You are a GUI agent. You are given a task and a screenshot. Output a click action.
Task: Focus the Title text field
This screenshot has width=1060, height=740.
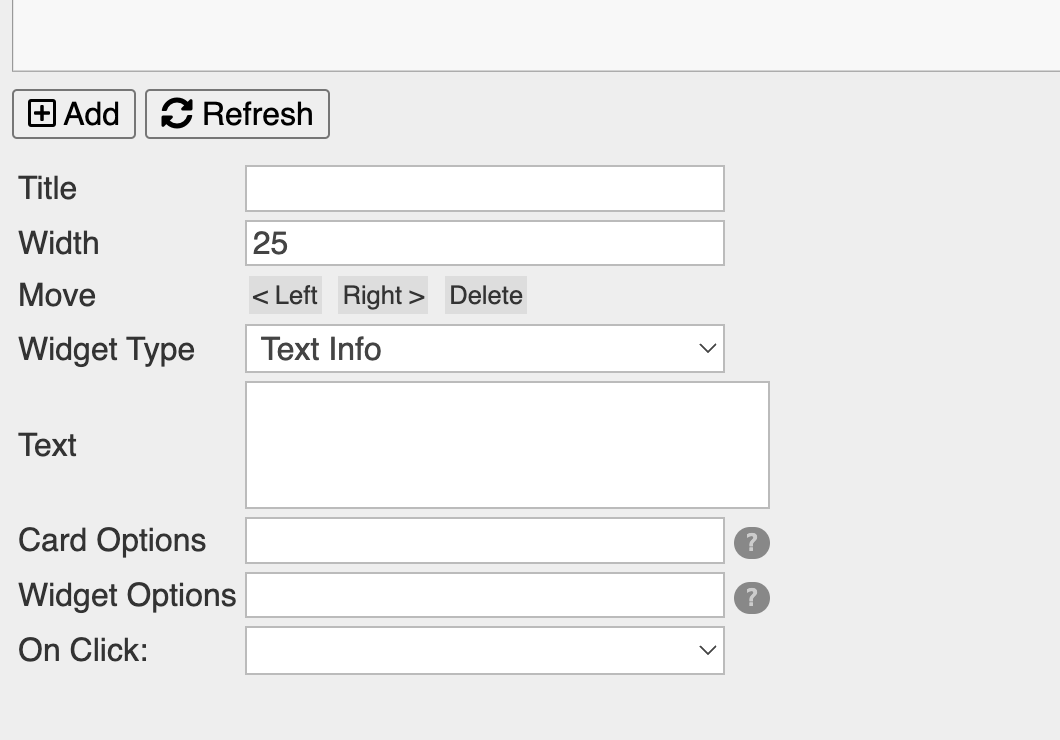[x=484, y=189]
